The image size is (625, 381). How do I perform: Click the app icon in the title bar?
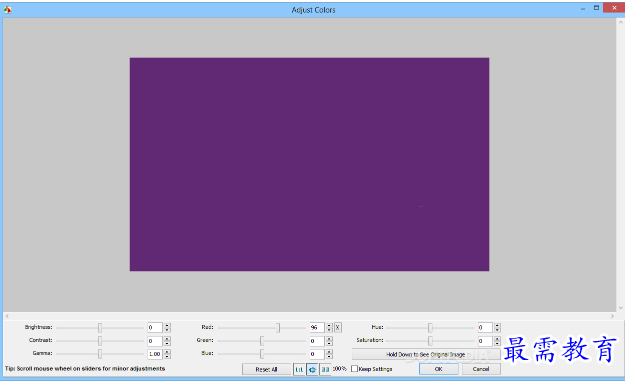point(8,10)
